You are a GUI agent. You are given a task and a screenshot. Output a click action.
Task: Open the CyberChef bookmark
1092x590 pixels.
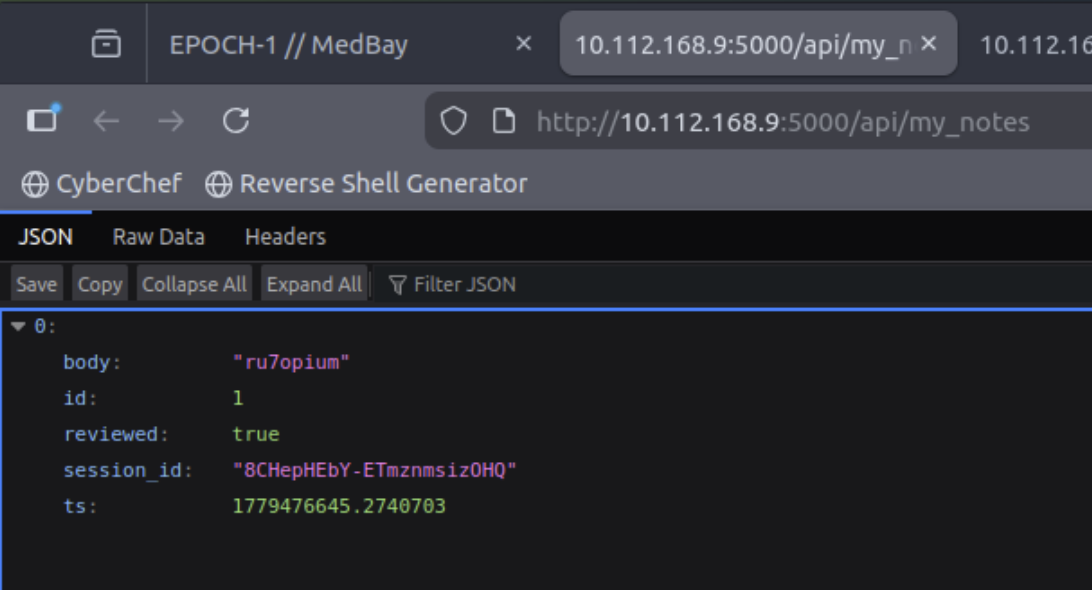click(x=101, y=184)
